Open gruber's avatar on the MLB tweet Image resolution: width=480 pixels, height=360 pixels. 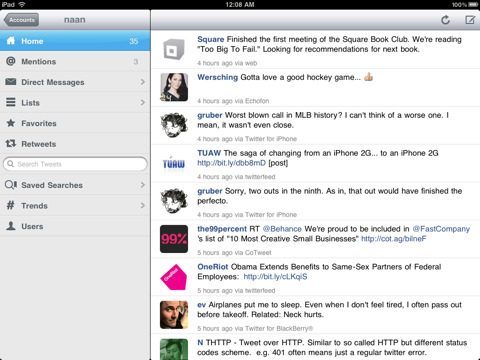174,125
